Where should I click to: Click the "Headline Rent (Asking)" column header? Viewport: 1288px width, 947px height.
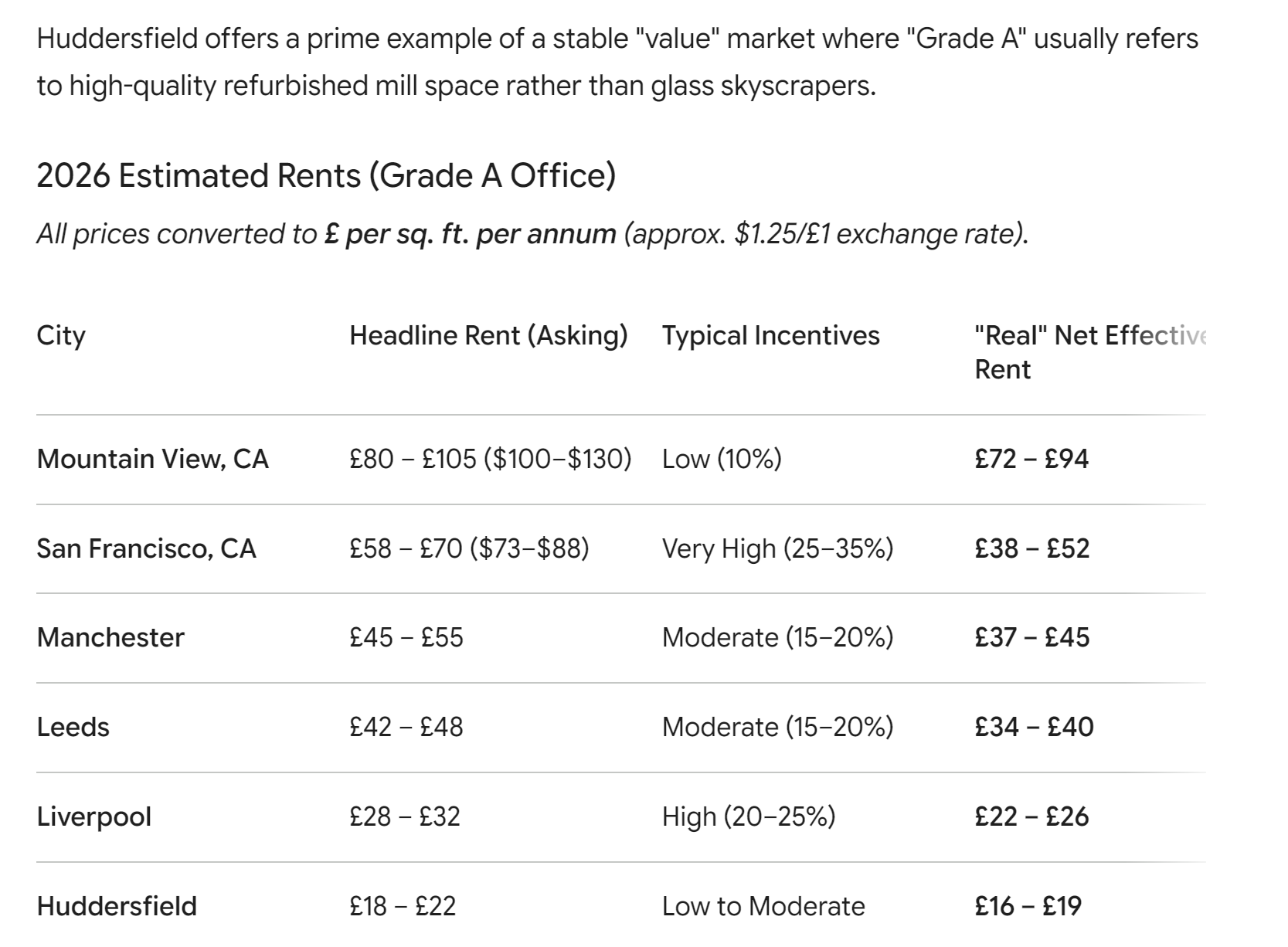[x=488, y=336]
